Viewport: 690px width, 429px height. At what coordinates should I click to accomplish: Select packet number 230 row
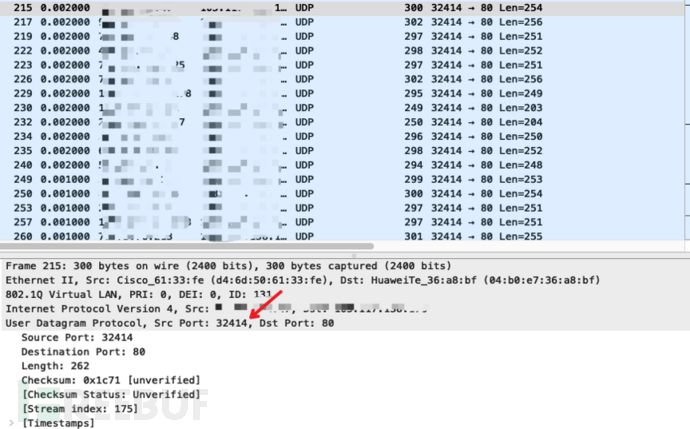342,108
